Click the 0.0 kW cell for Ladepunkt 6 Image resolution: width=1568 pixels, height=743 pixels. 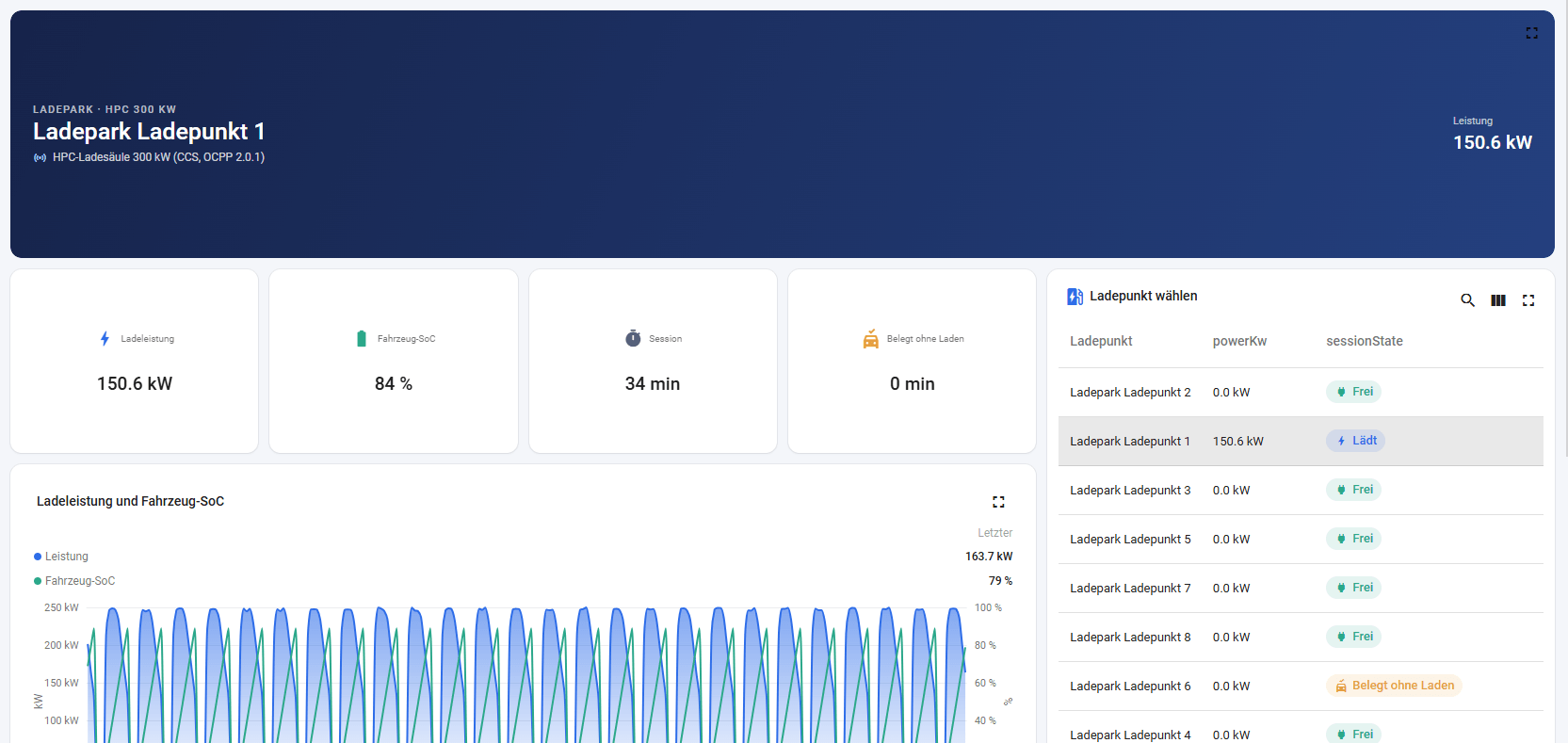tap(1232, 686)
